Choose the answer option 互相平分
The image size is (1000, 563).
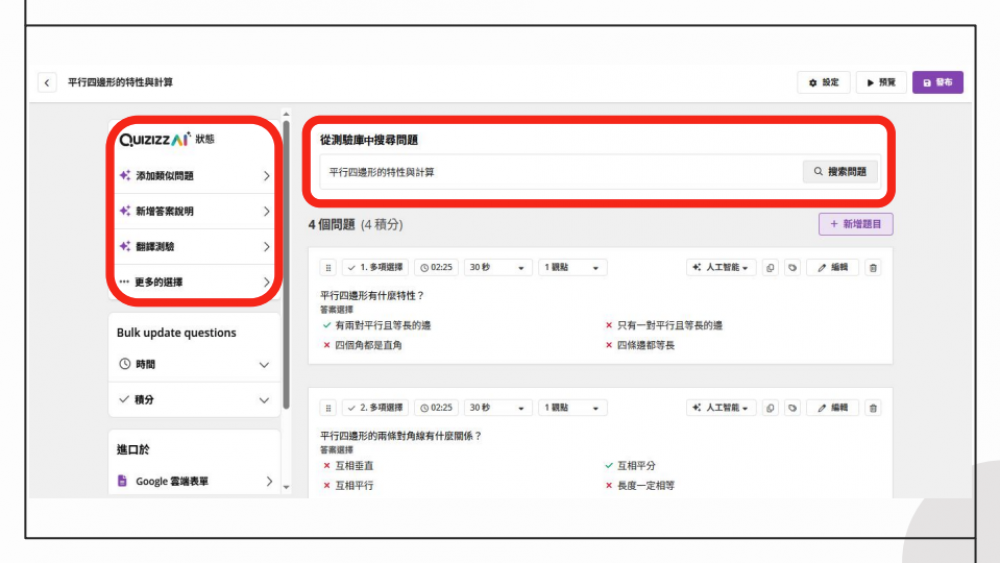click(x=636, y=466)
